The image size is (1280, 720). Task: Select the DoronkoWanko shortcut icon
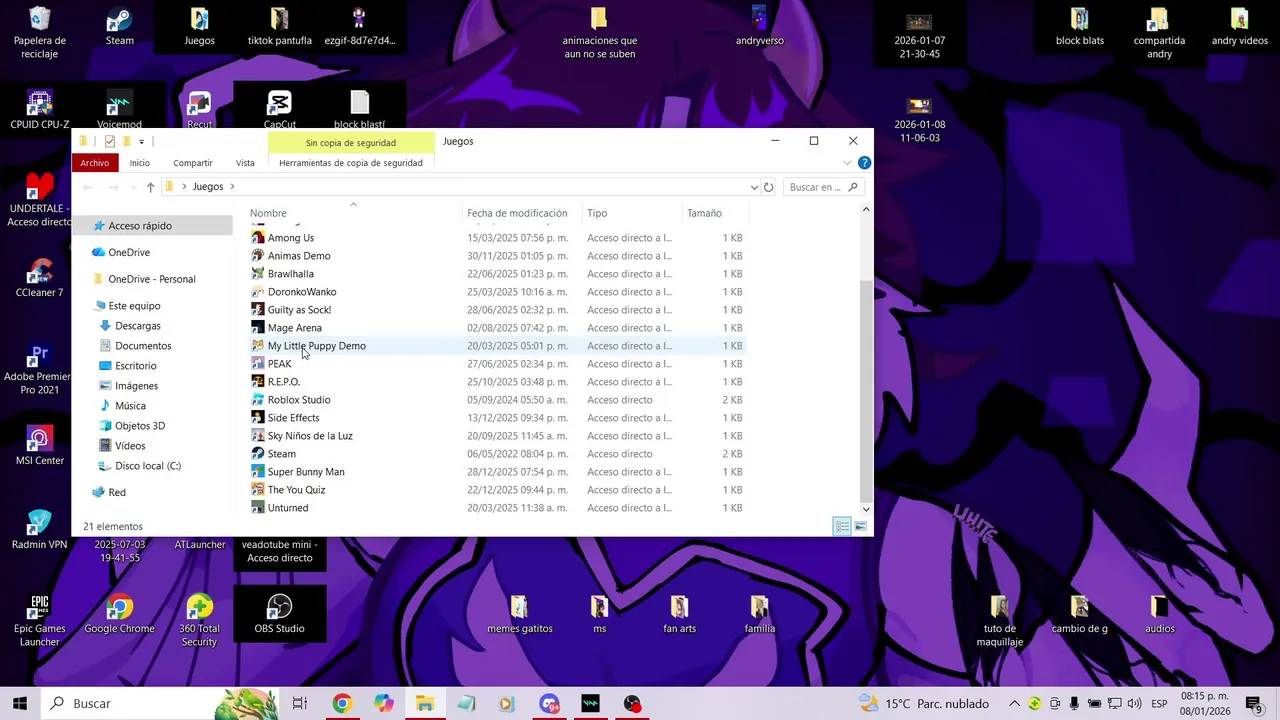tap(258, 292)
